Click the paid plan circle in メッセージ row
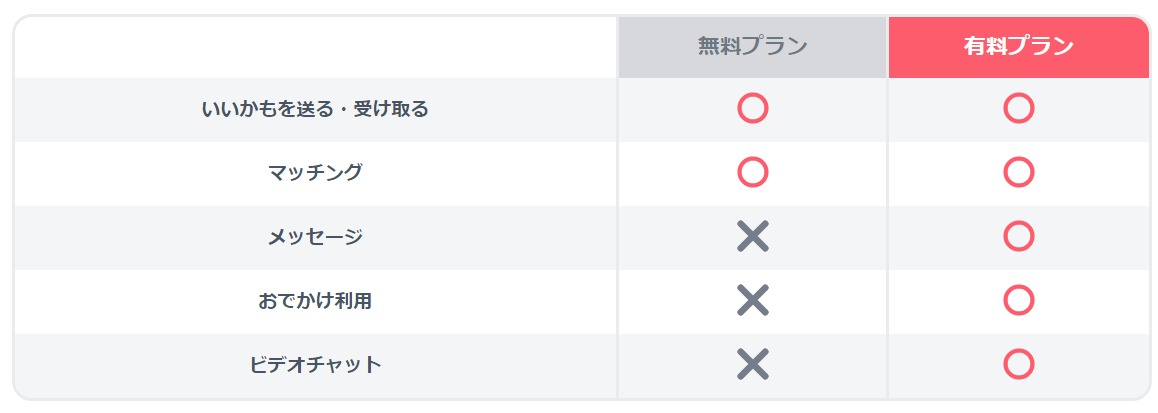The width and height of the screenshot is (1158, 413). [x=1018, y=236]
